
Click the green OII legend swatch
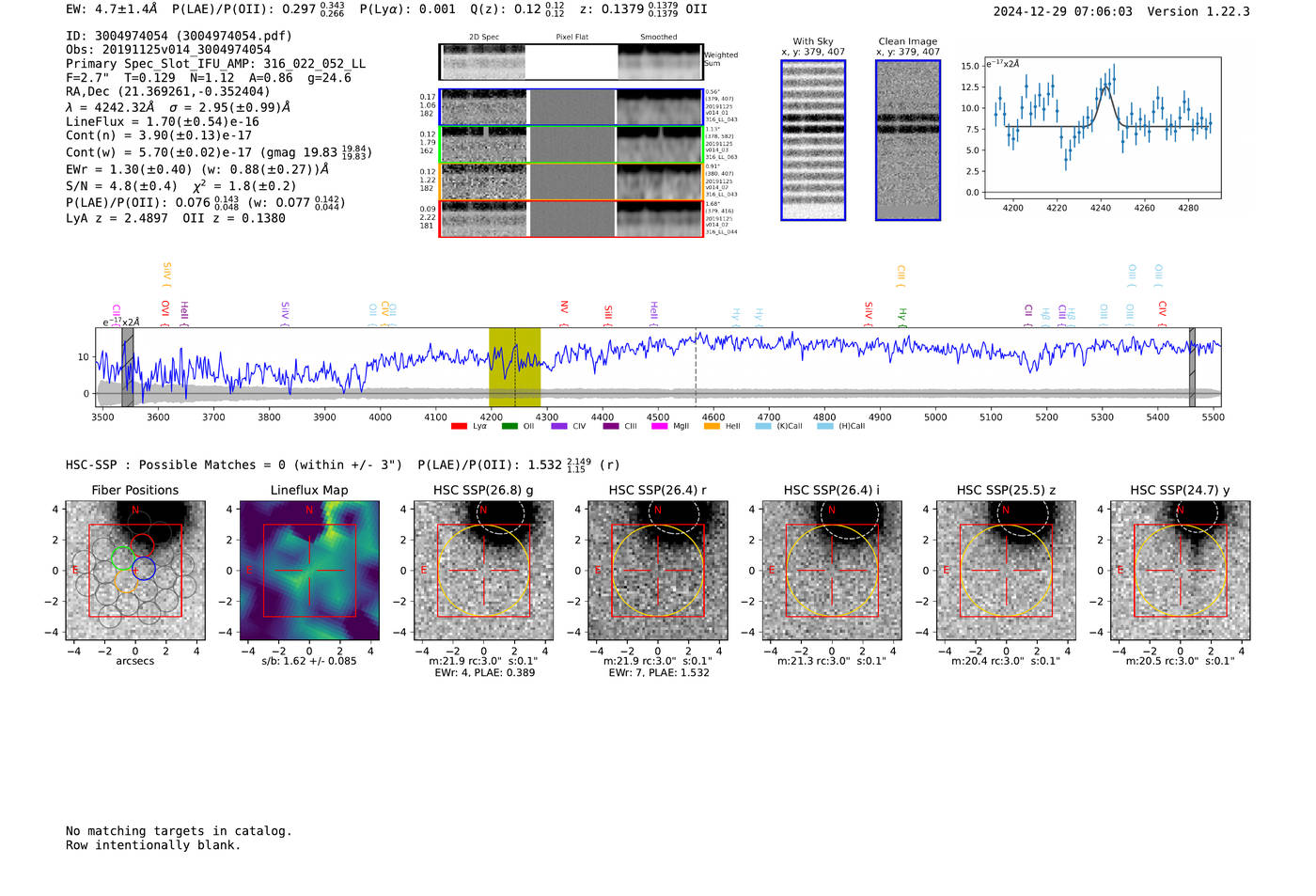(x=509, y=426)
